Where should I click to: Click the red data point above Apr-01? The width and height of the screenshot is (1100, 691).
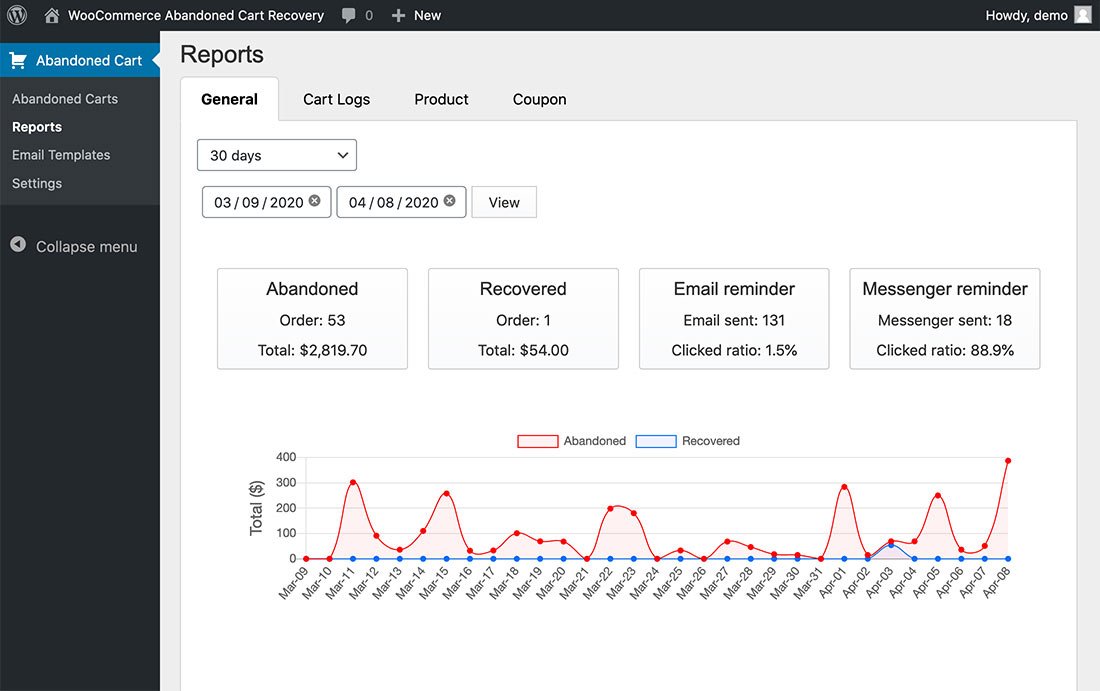point(844,487)
